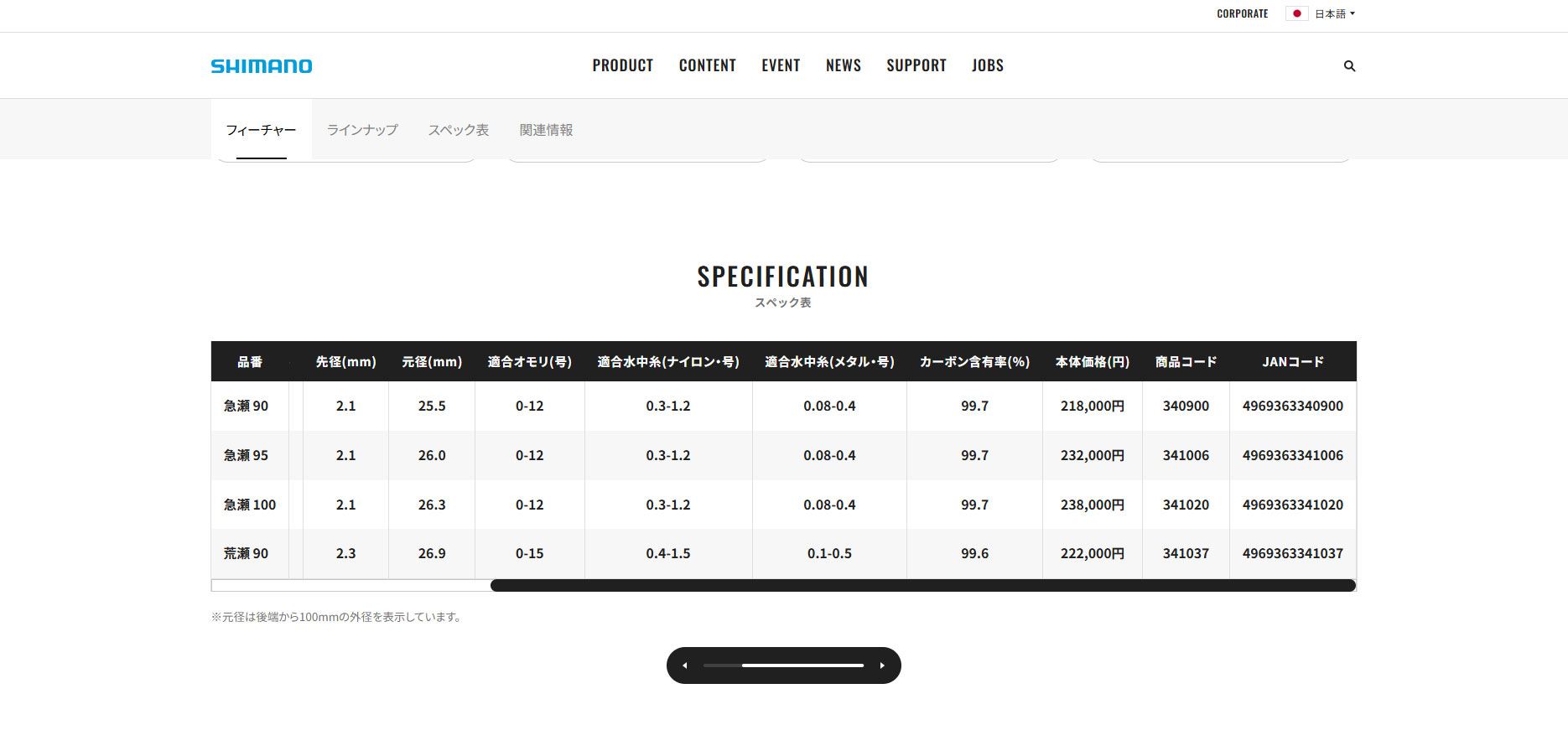Image resolution: width=1568 pixels, height=756 pixels.
Task: Click the カーボン含有率(%) column header
Action: (x=974, y=362)
